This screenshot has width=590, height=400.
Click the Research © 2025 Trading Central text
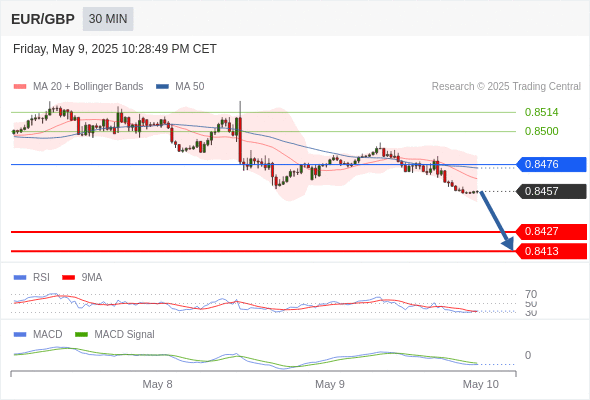pyautogui.click(x=506, y=87)
